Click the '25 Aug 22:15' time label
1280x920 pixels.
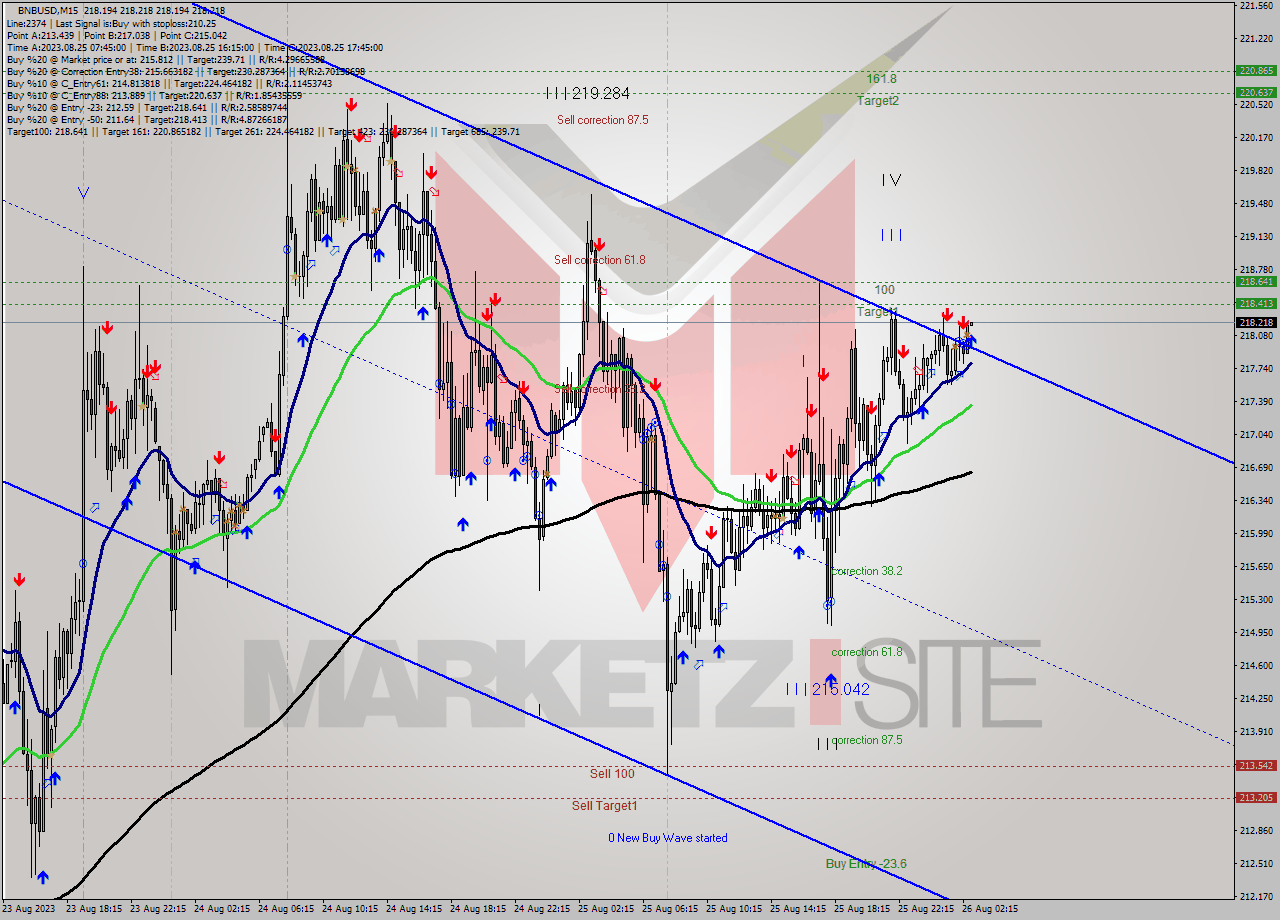926,909
